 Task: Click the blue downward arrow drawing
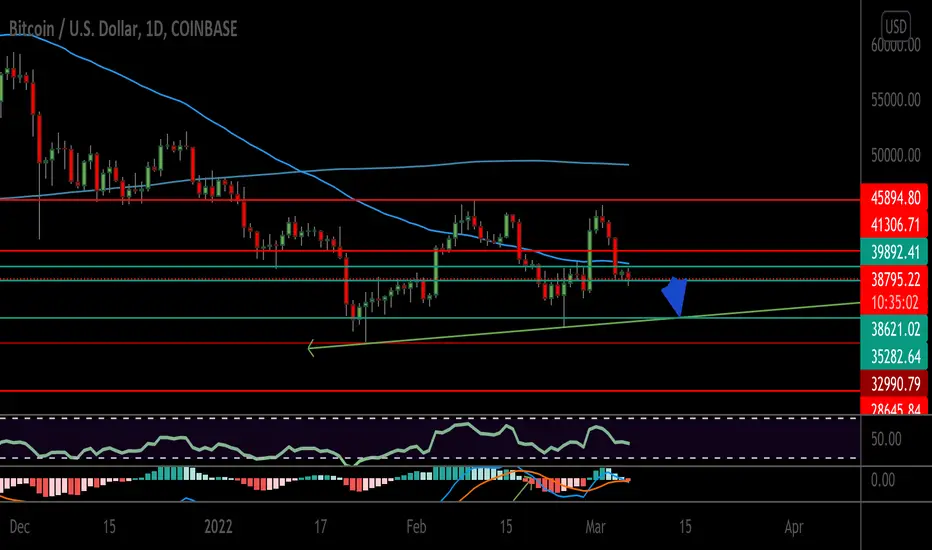coord(675,296)
